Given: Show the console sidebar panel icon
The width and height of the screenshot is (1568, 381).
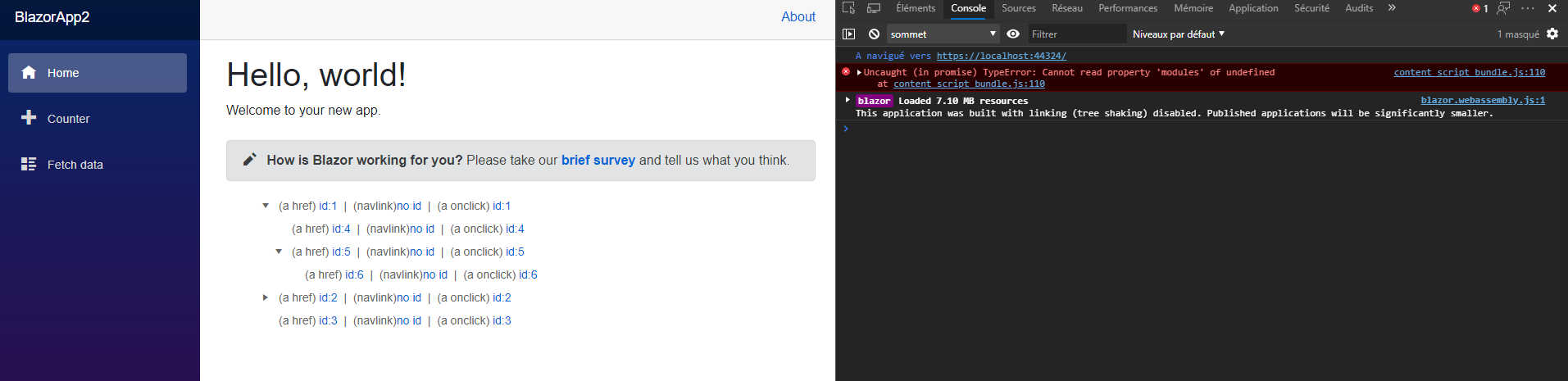Looking at the screenshot, I should tap(849, 34).
